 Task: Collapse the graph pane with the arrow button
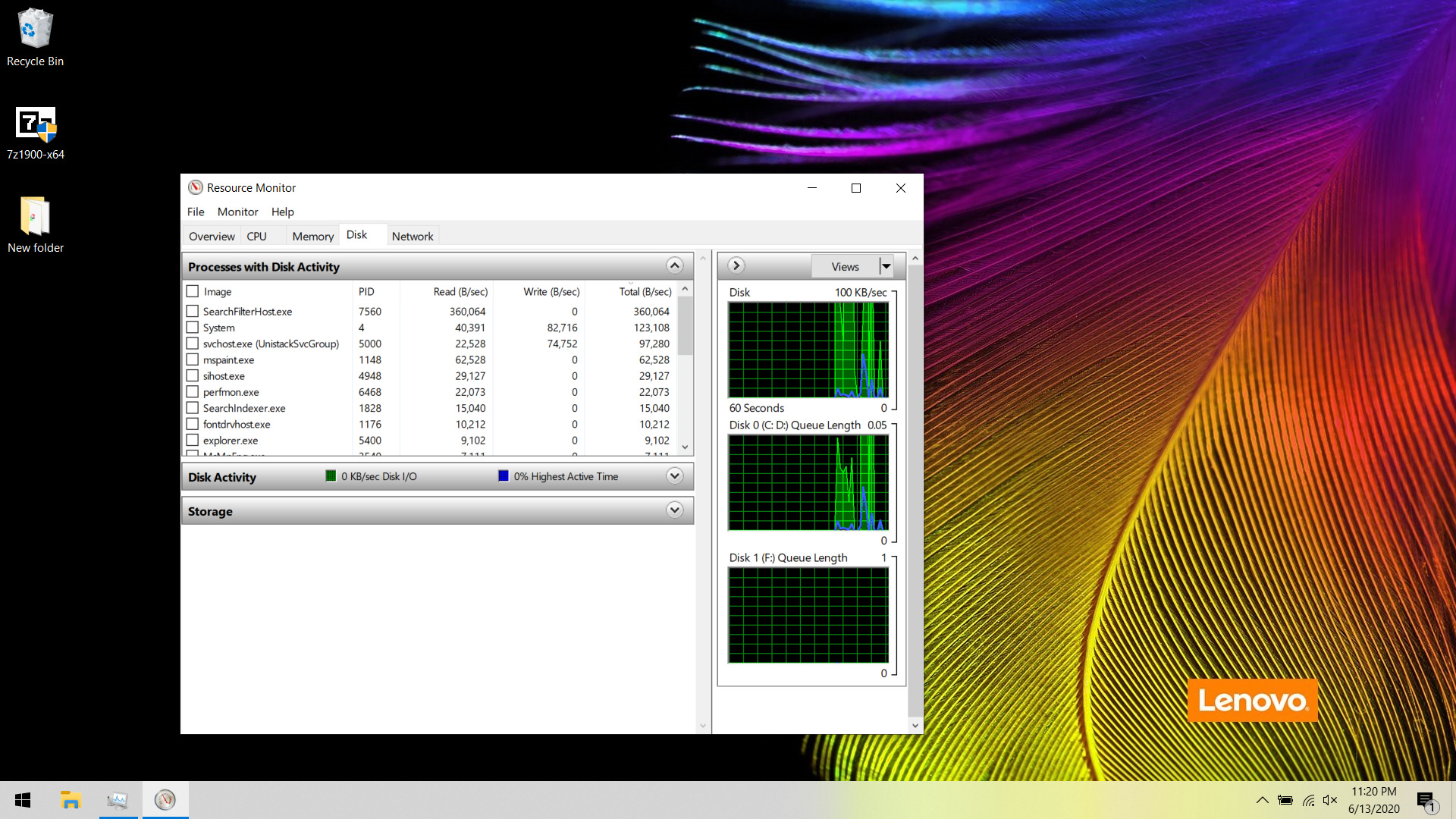click(736, 265)
